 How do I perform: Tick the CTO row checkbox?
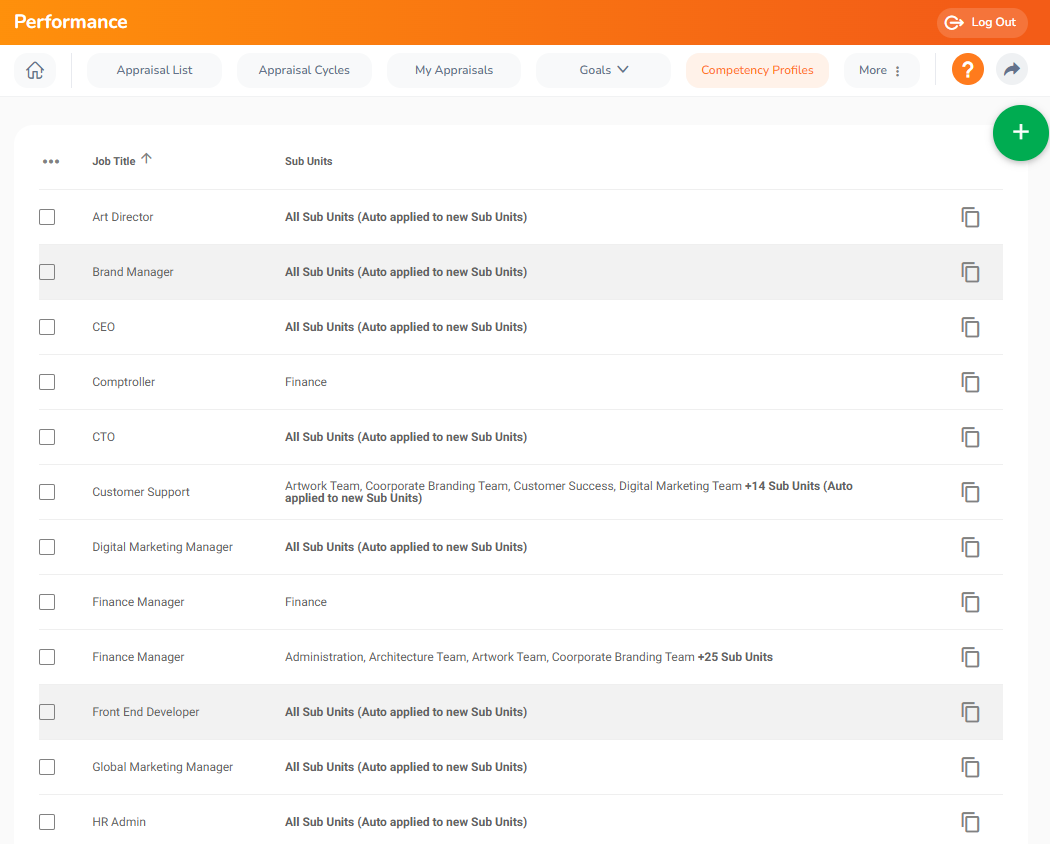tap(47, 437)
